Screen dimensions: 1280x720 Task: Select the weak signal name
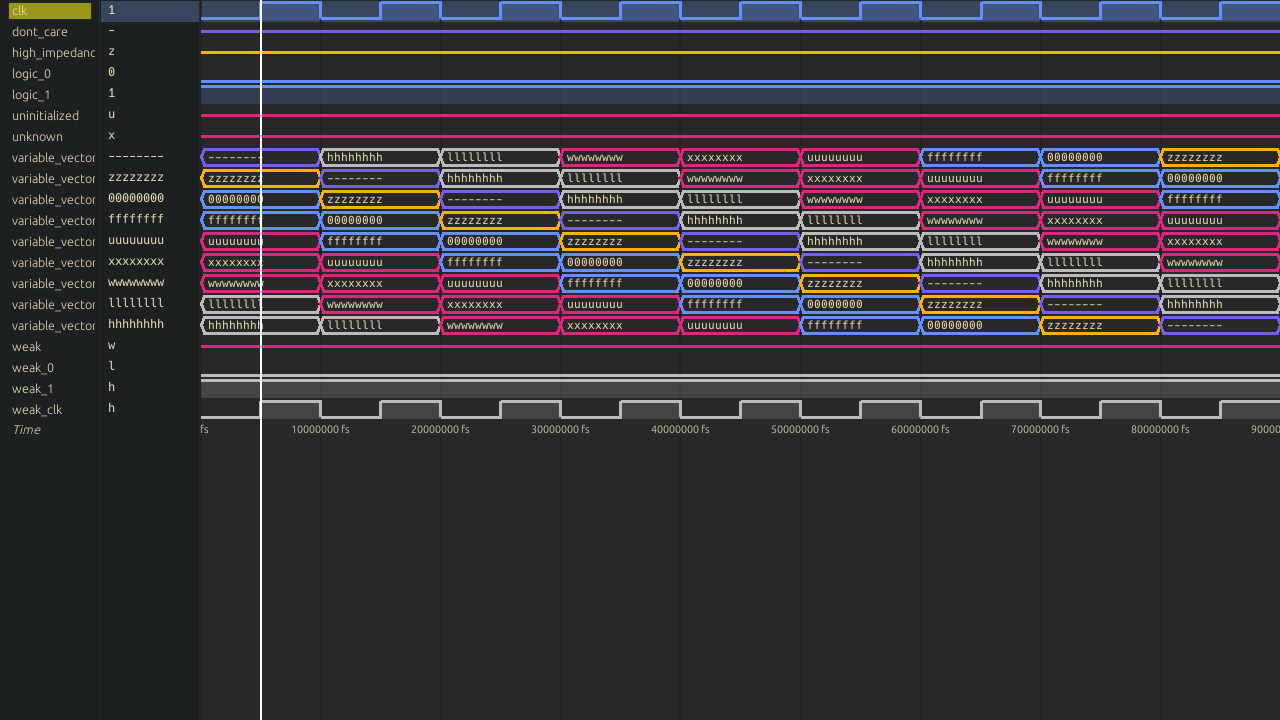(27, 347)
